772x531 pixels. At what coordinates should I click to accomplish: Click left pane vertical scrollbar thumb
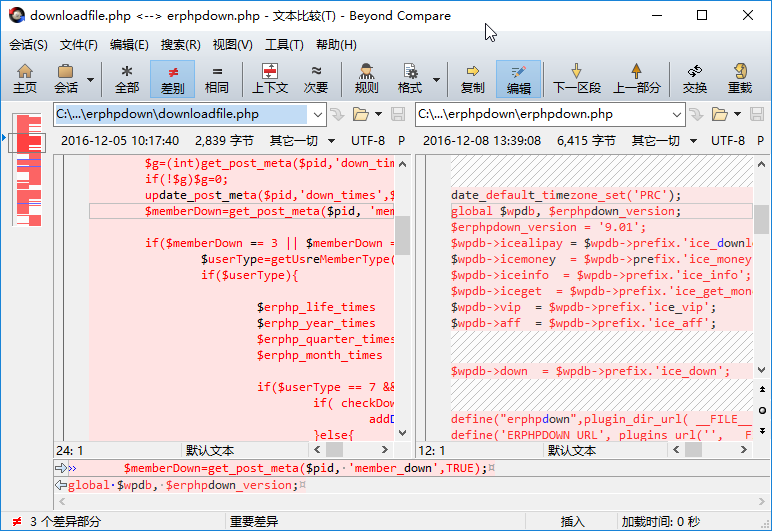(402, 235)
